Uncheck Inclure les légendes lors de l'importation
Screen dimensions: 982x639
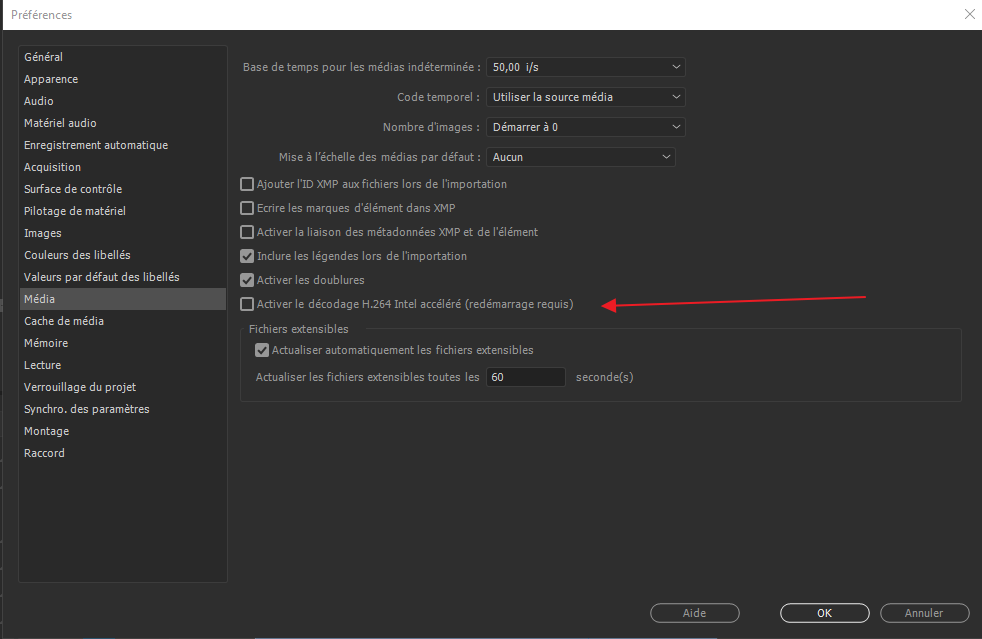[247, 256]
